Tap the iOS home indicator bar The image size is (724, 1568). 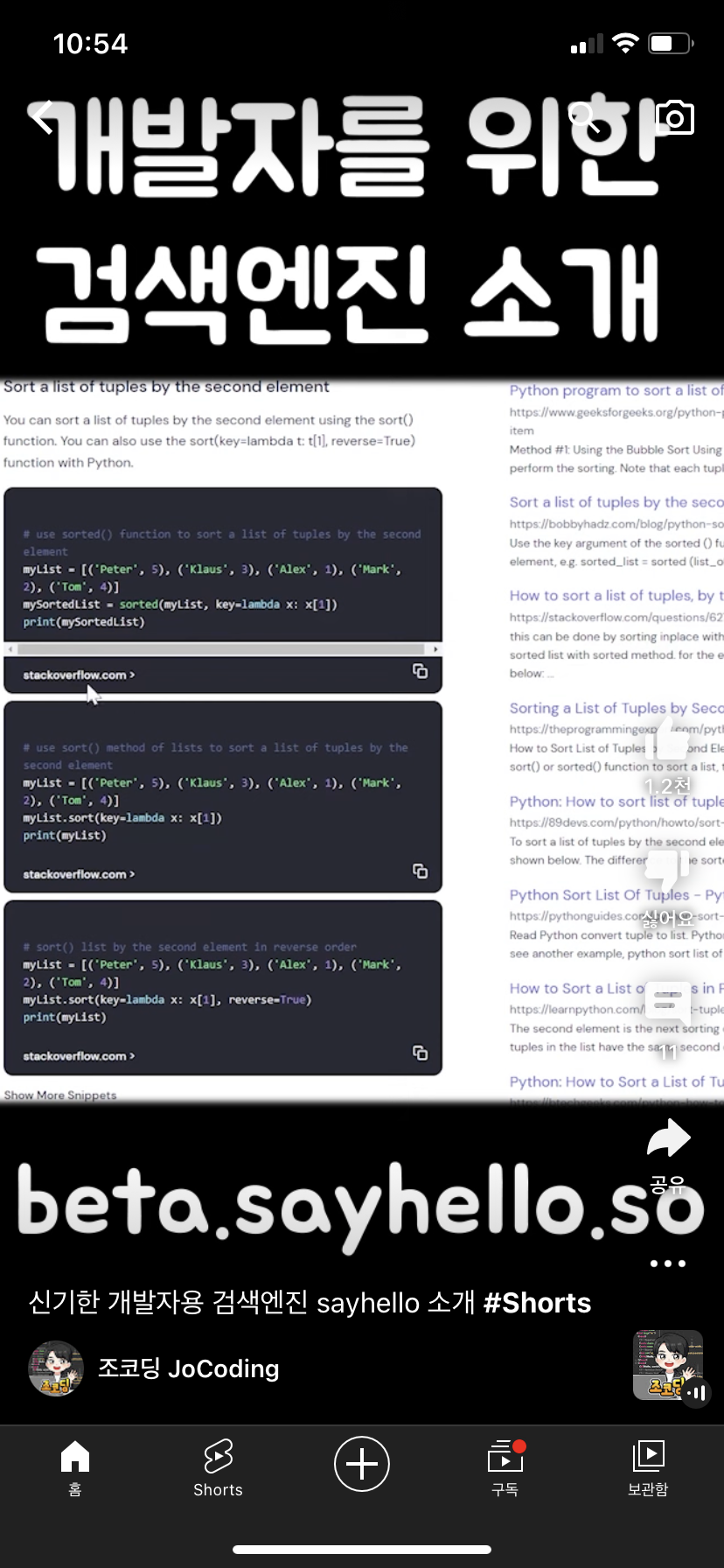click(x=362, y=1550)
